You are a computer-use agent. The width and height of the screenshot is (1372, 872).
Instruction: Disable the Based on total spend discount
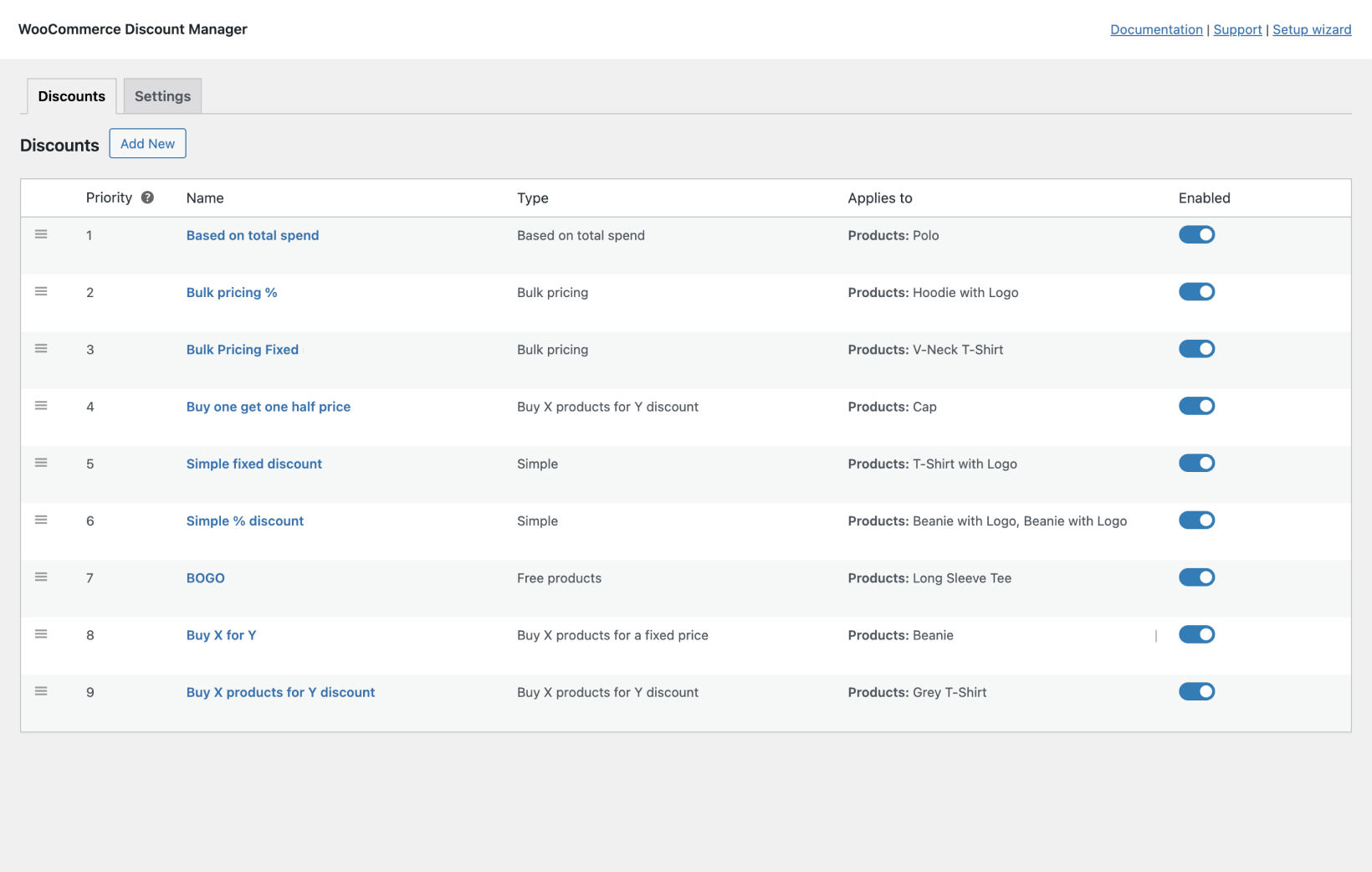1196,234
